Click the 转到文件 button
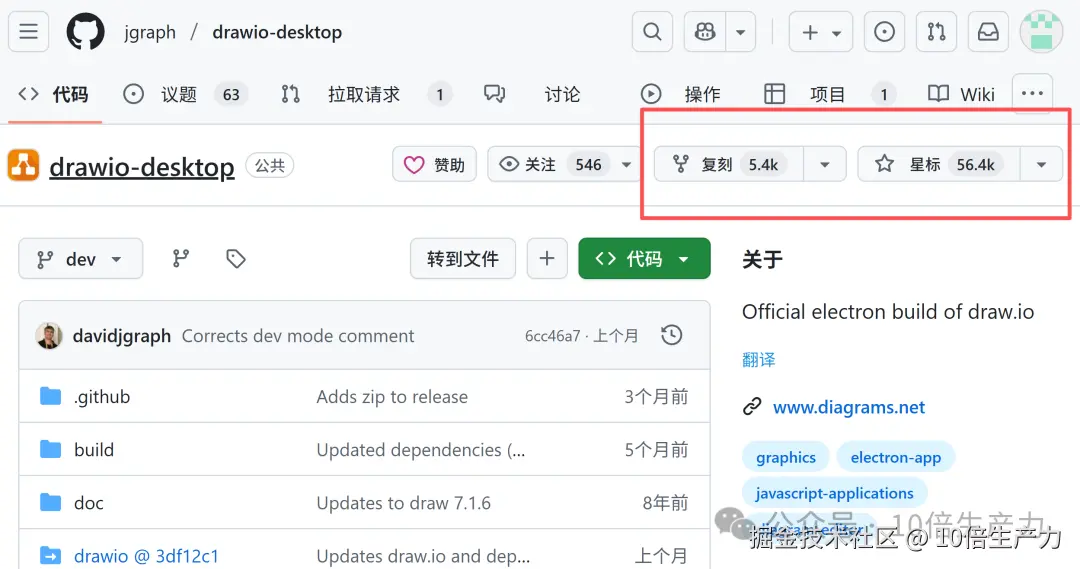 pyautogui.click(x=463, y=259)
